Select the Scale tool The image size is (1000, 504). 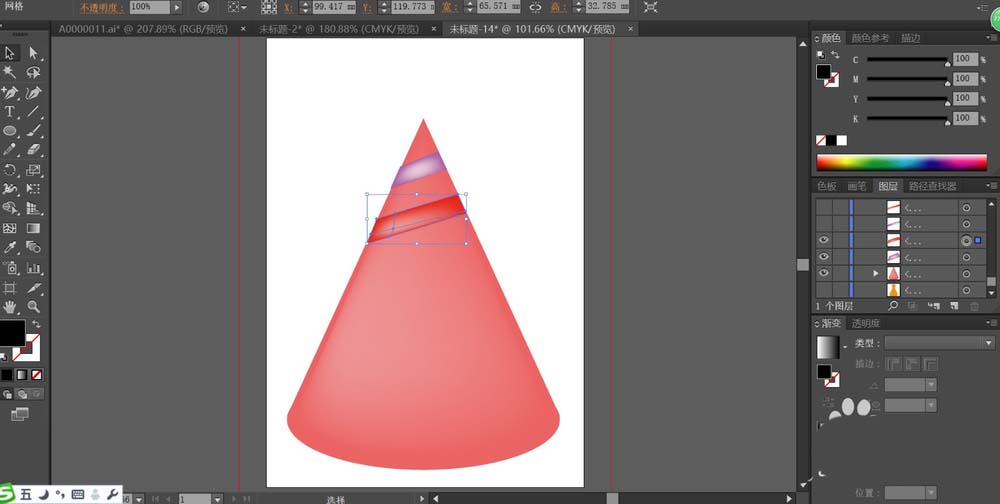click(x=33, y=170)
